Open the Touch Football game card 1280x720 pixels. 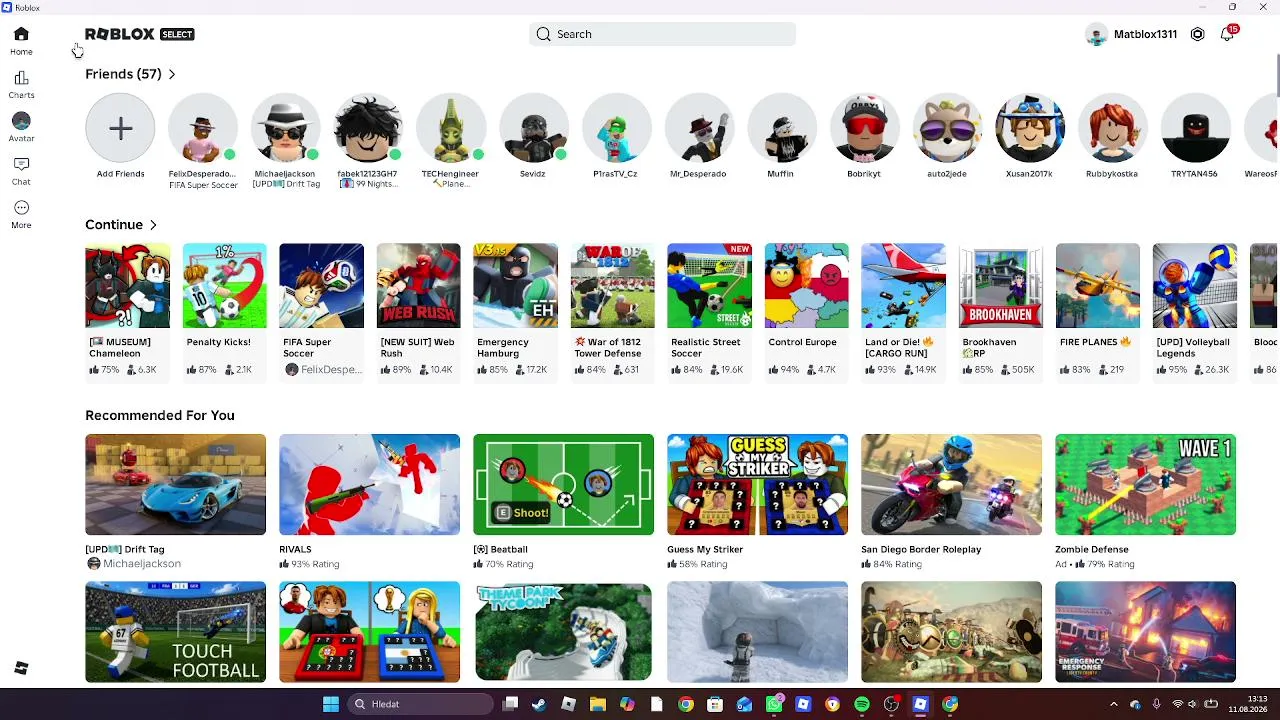click(175, 632)
